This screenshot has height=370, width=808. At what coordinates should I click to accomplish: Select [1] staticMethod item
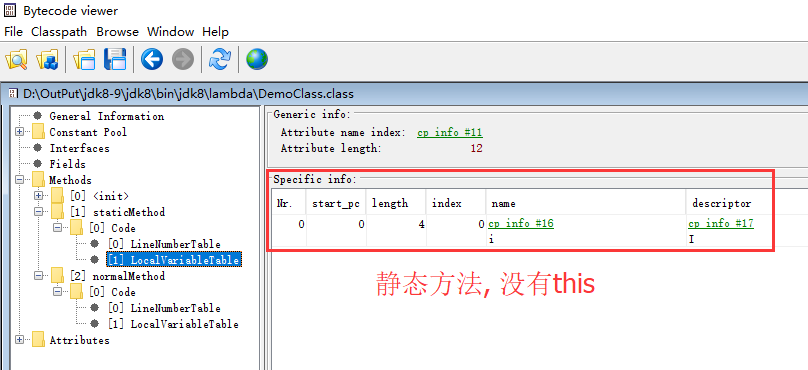click(x=117, y=212)
